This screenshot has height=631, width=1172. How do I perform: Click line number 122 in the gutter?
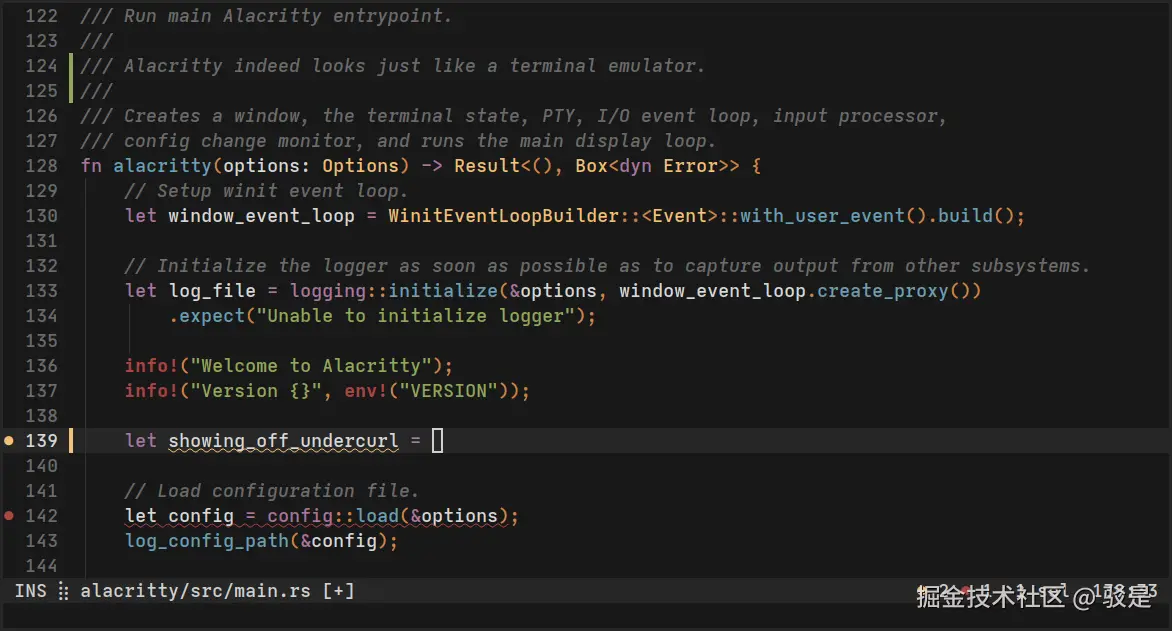click(41, 16)
